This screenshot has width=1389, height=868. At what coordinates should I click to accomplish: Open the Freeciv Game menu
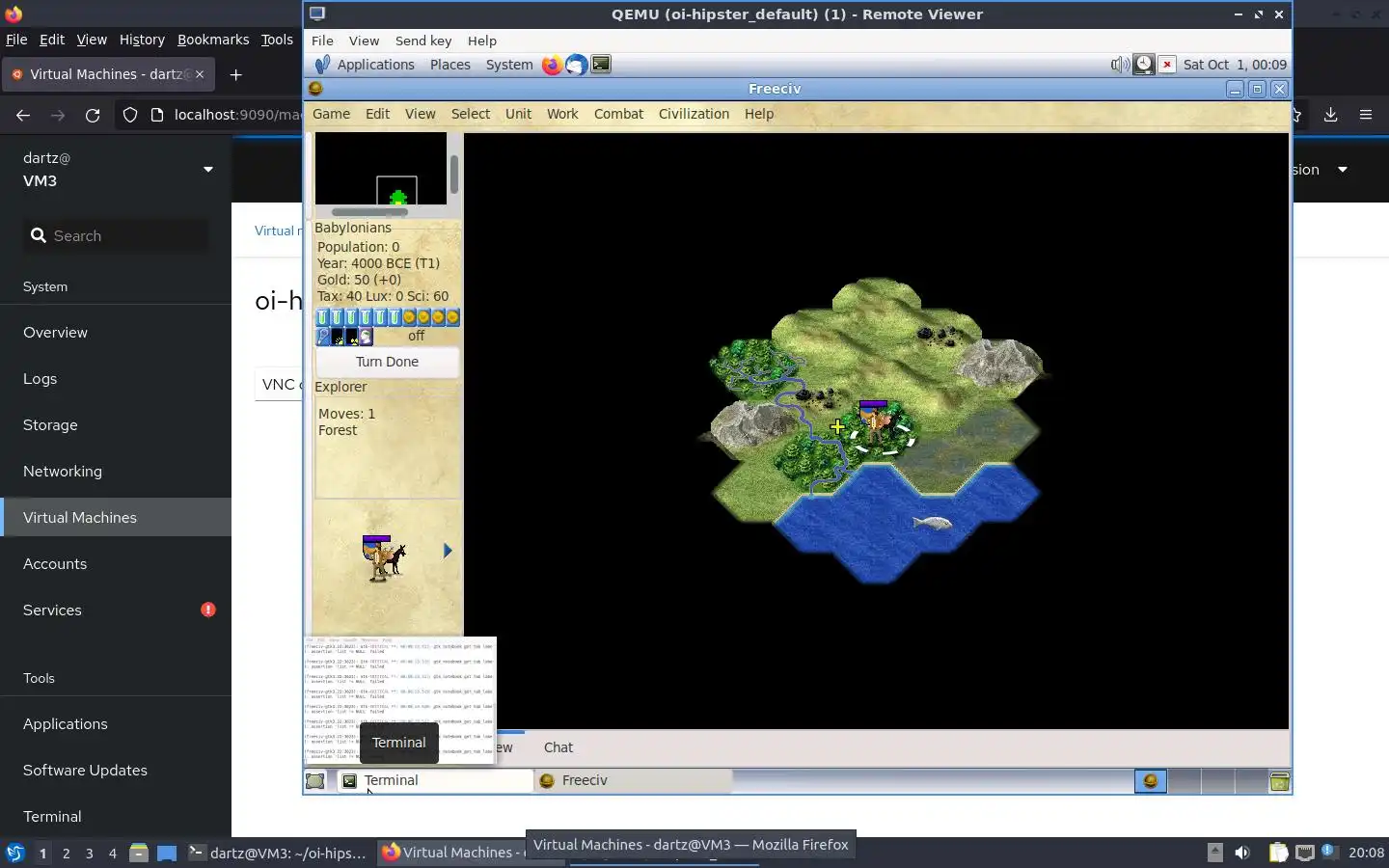pyautogui.click(x=331, y=114)
